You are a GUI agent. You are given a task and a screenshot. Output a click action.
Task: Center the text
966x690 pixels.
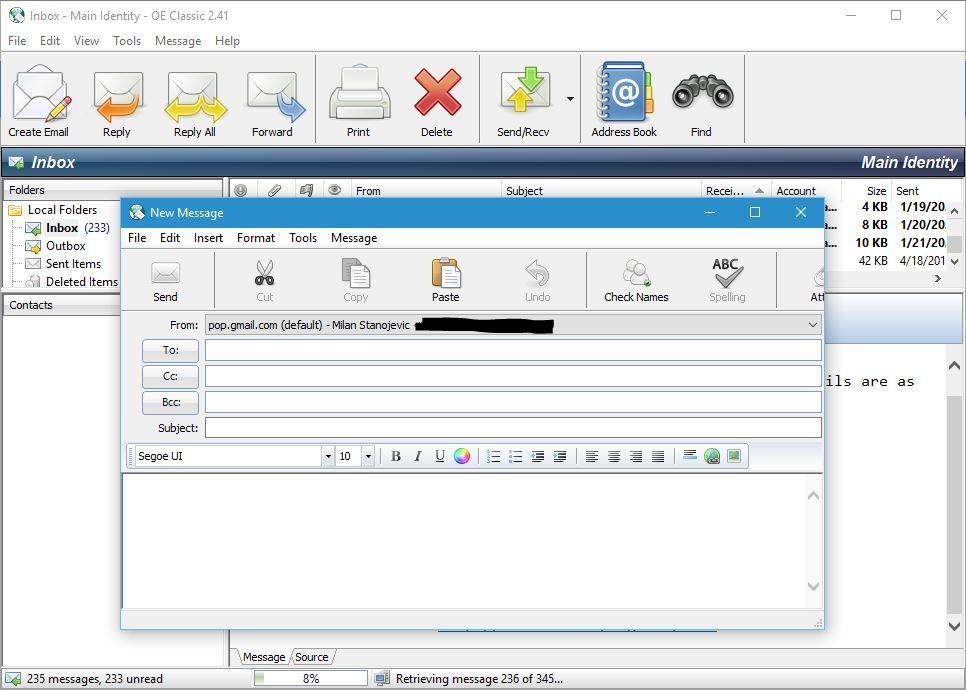(614, 457)
